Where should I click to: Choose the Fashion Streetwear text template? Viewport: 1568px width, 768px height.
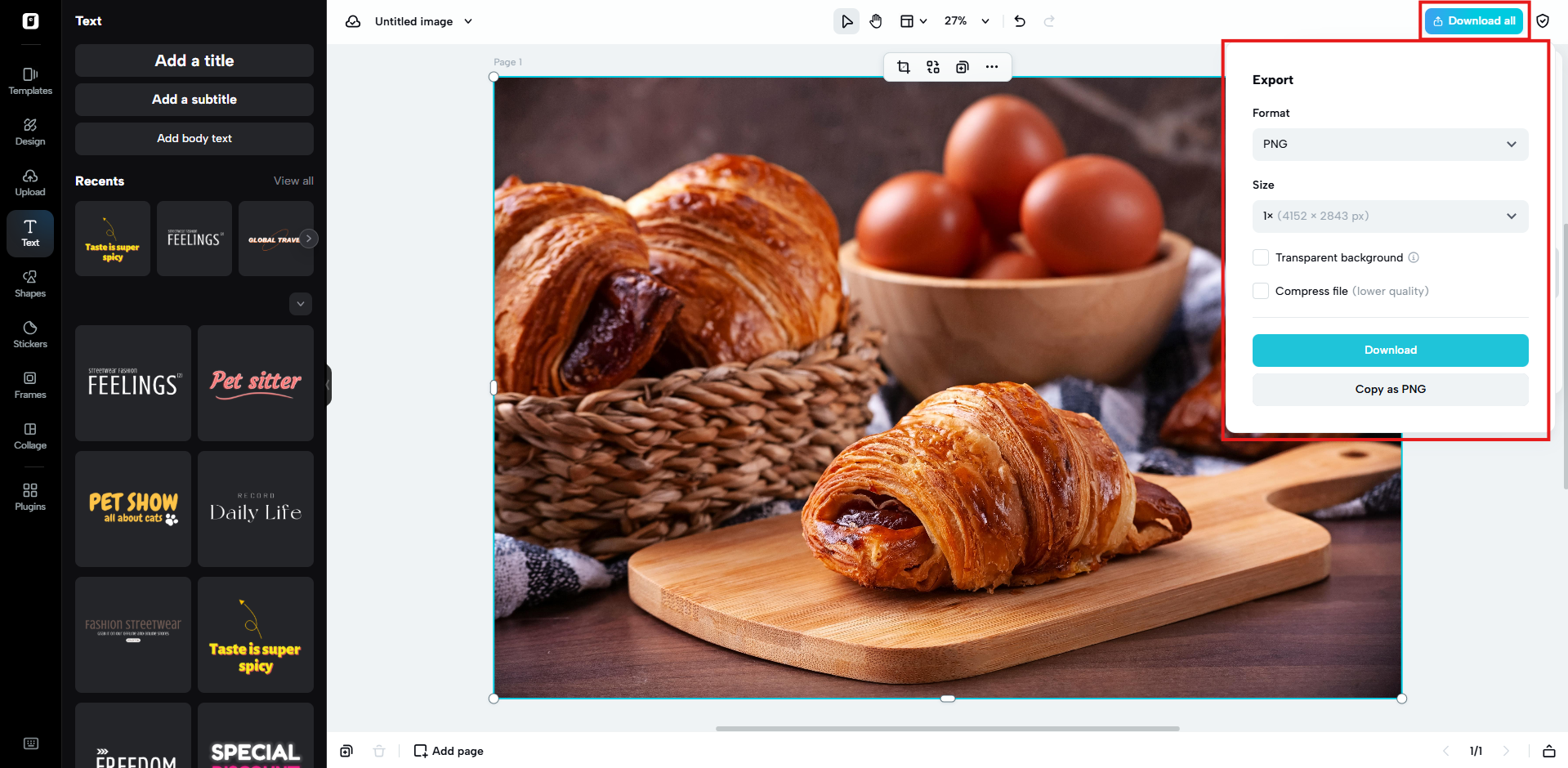pyautogui.click(x=133, y=635)
